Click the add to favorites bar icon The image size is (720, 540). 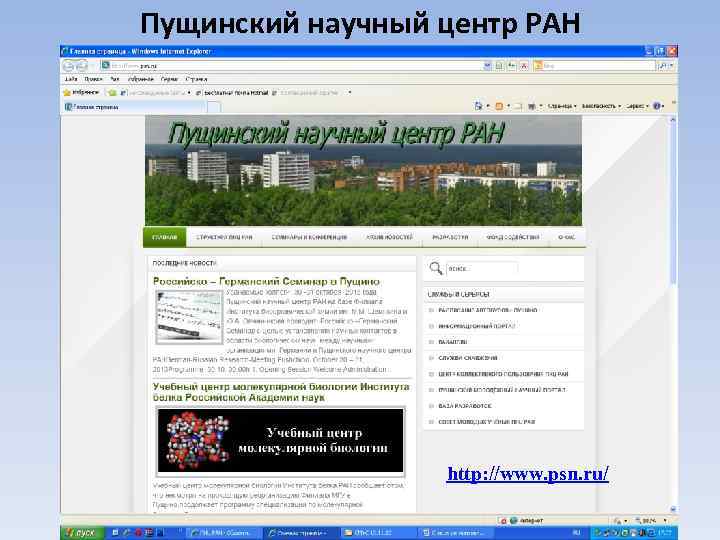112,93
